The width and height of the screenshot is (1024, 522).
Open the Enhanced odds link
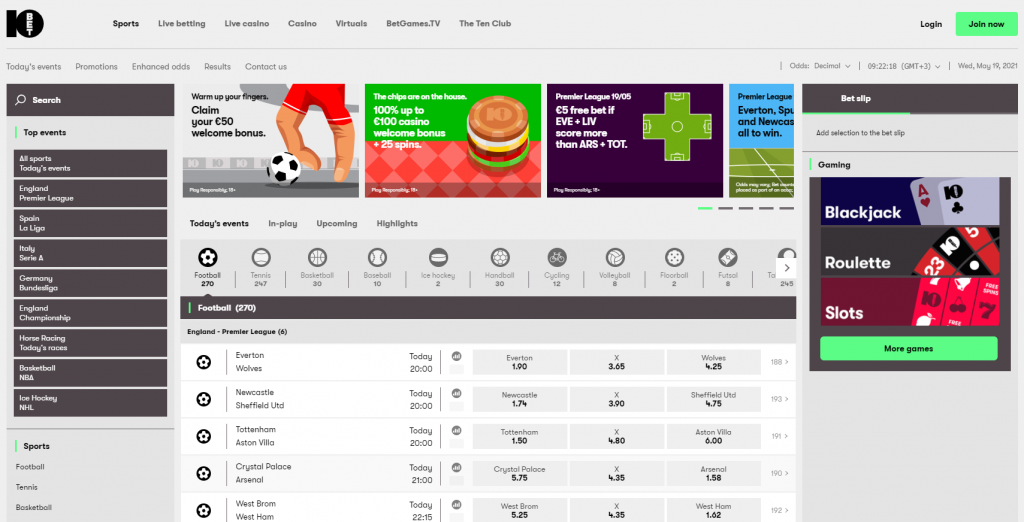pyautogui.click(x=161, y=67)
